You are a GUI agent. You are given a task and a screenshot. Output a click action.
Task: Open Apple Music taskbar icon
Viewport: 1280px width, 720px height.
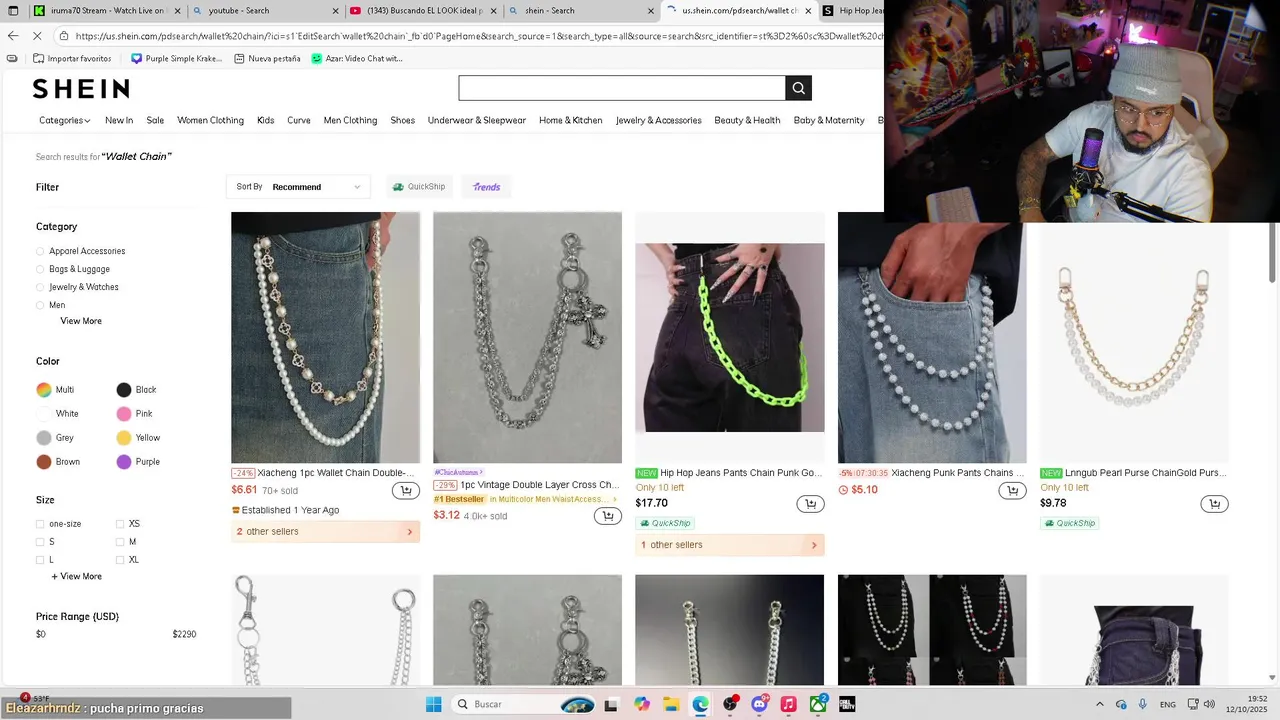pos(788,704)
